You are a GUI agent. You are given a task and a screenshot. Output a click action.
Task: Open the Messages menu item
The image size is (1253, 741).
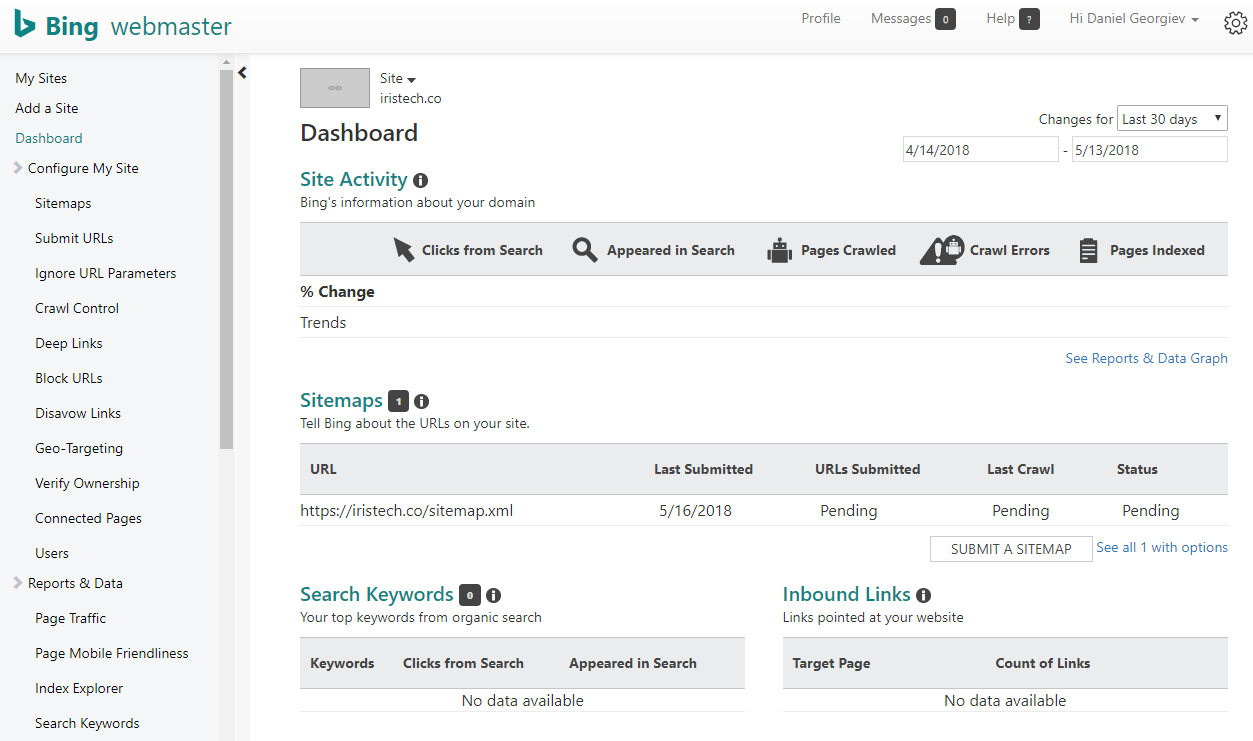click(x=901, y=19)
